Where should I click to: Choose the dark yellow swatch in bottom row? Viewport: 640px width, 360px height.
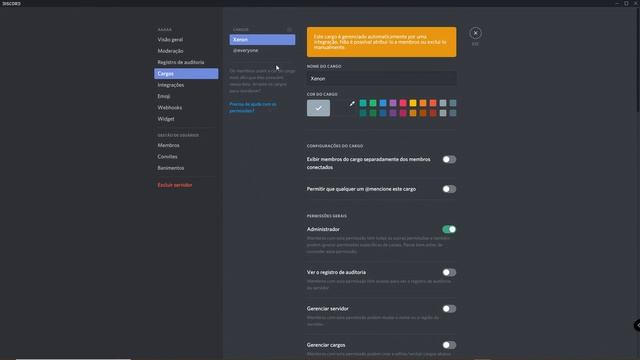pyautogui.click(x=413, y=113)
